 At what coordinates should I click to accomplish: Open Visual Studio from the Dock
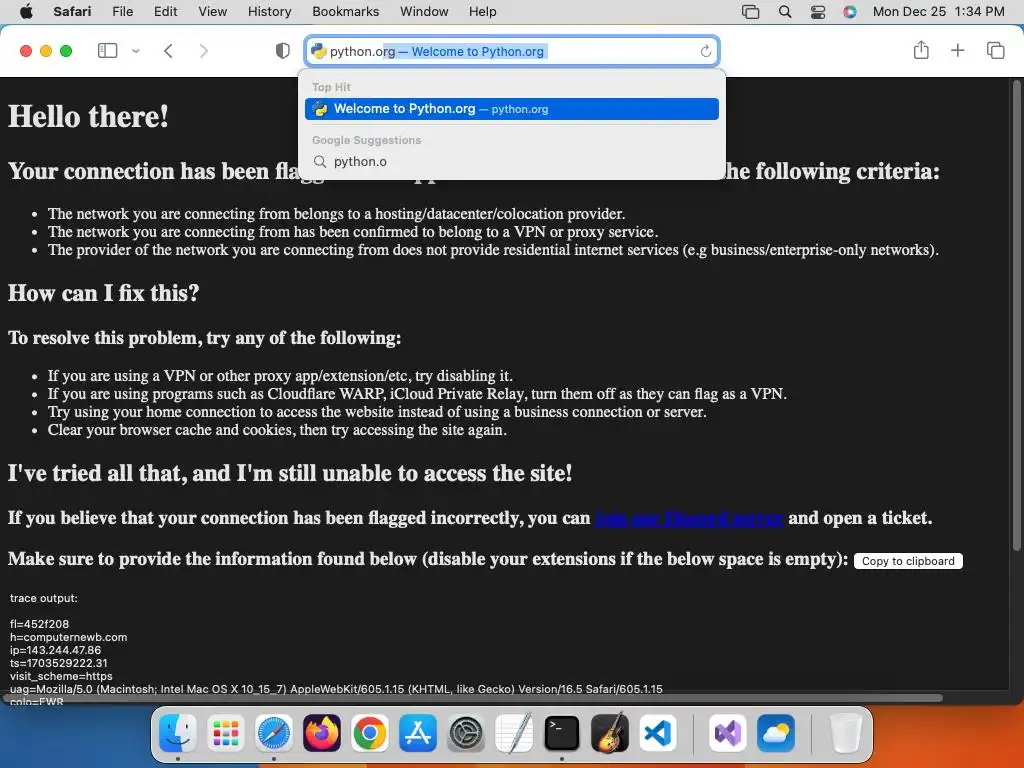pyautogui.click(x=727, y=733)
